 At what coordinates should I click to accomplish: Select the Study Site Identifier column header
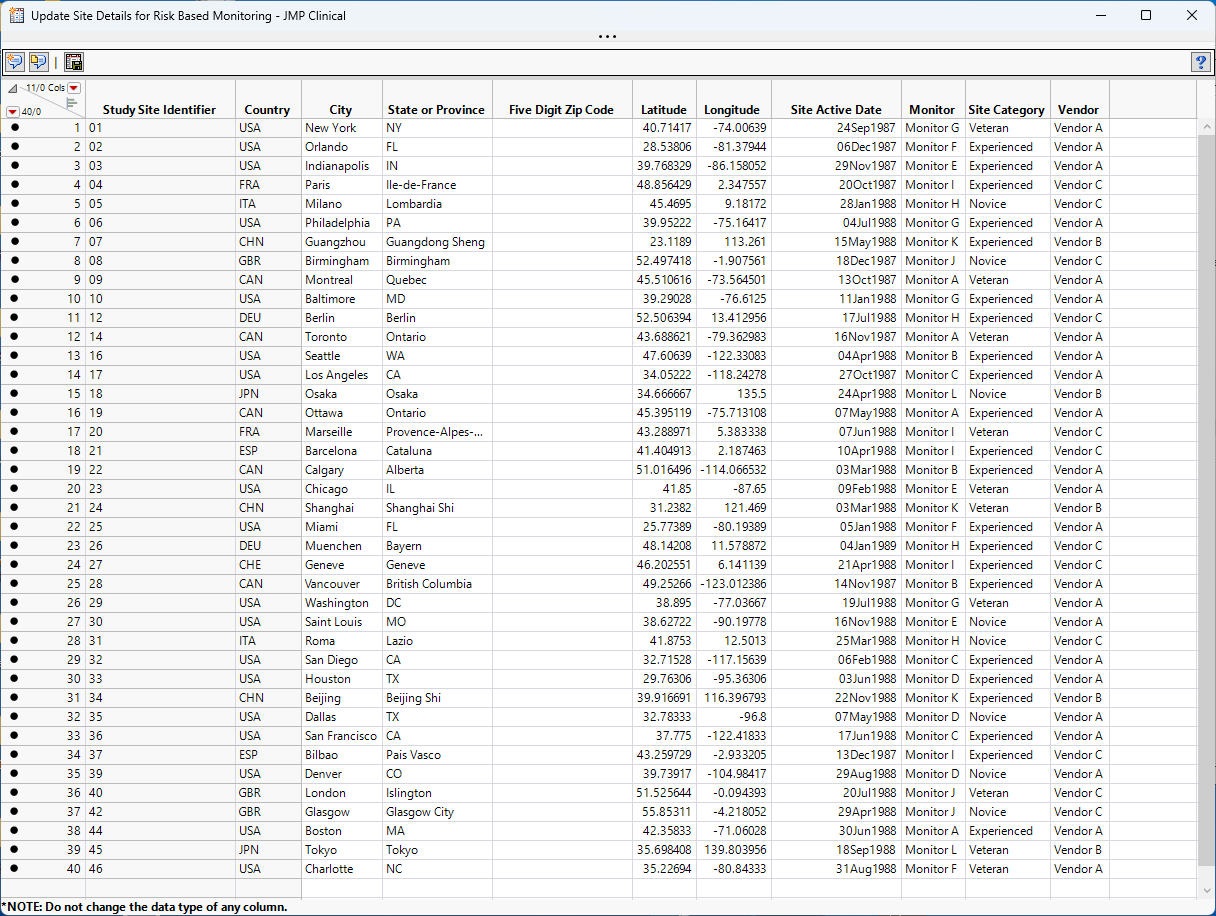click(159, 110)
